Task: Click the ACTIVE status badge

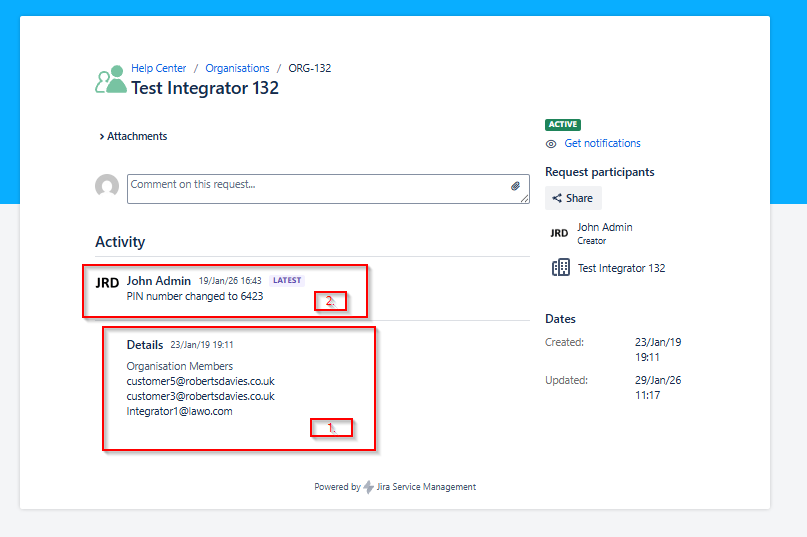Action: click(x=563, y=124)
